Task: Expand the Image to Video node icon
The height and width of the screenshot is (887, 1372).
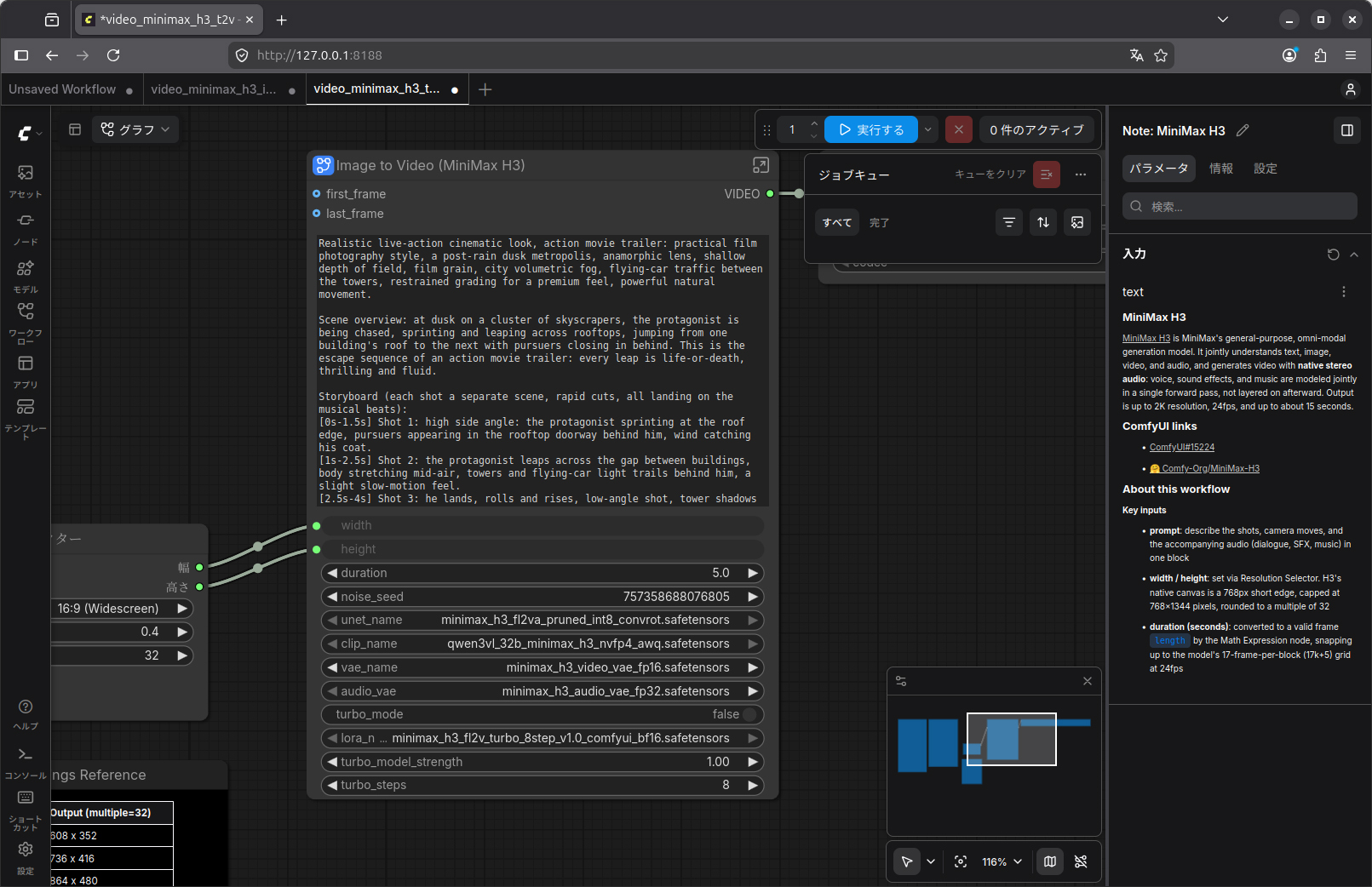Action: [761, 165]
